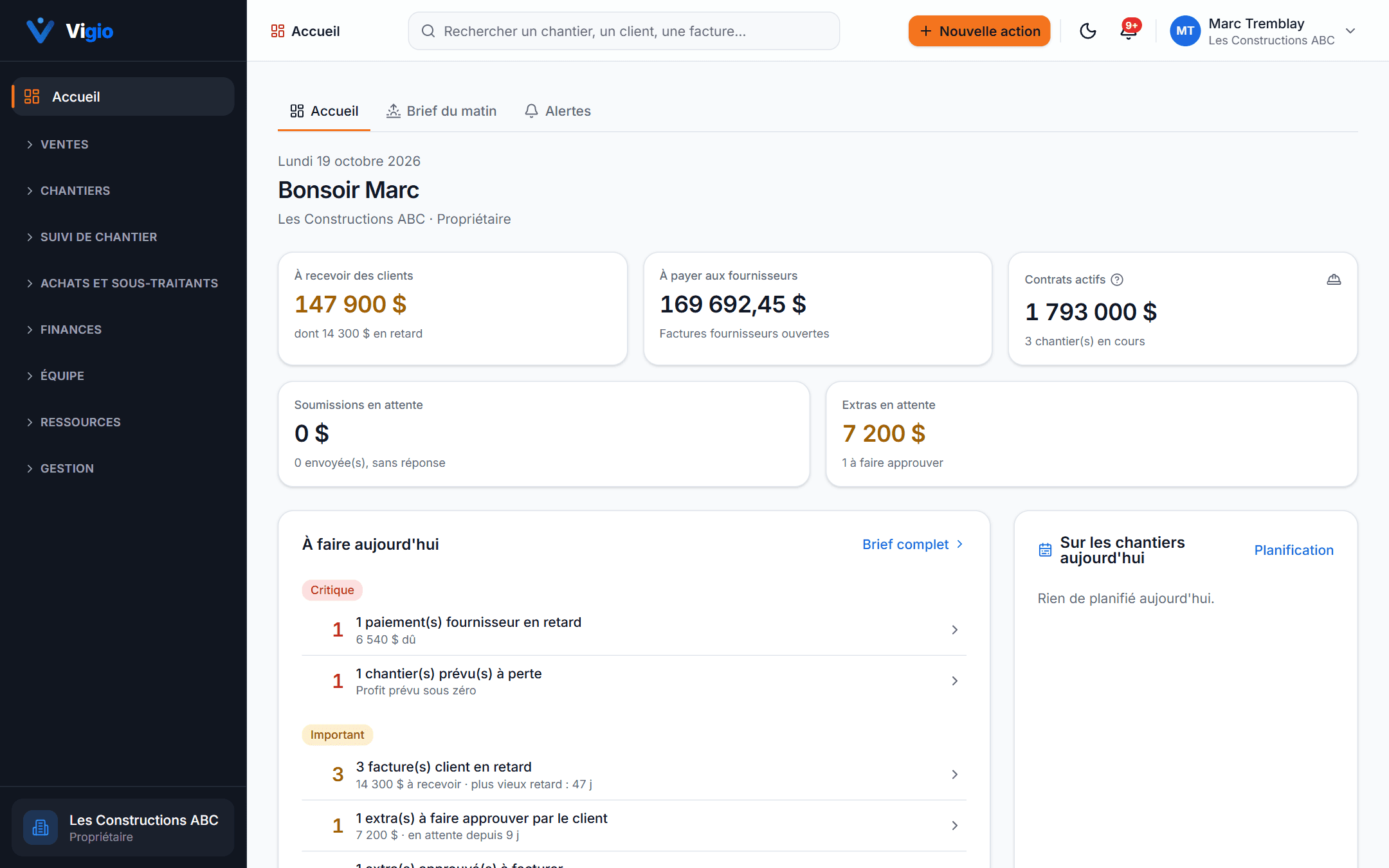
Task: Click the Critique badge
Action: pyautogui.click(x=332, y=590)
